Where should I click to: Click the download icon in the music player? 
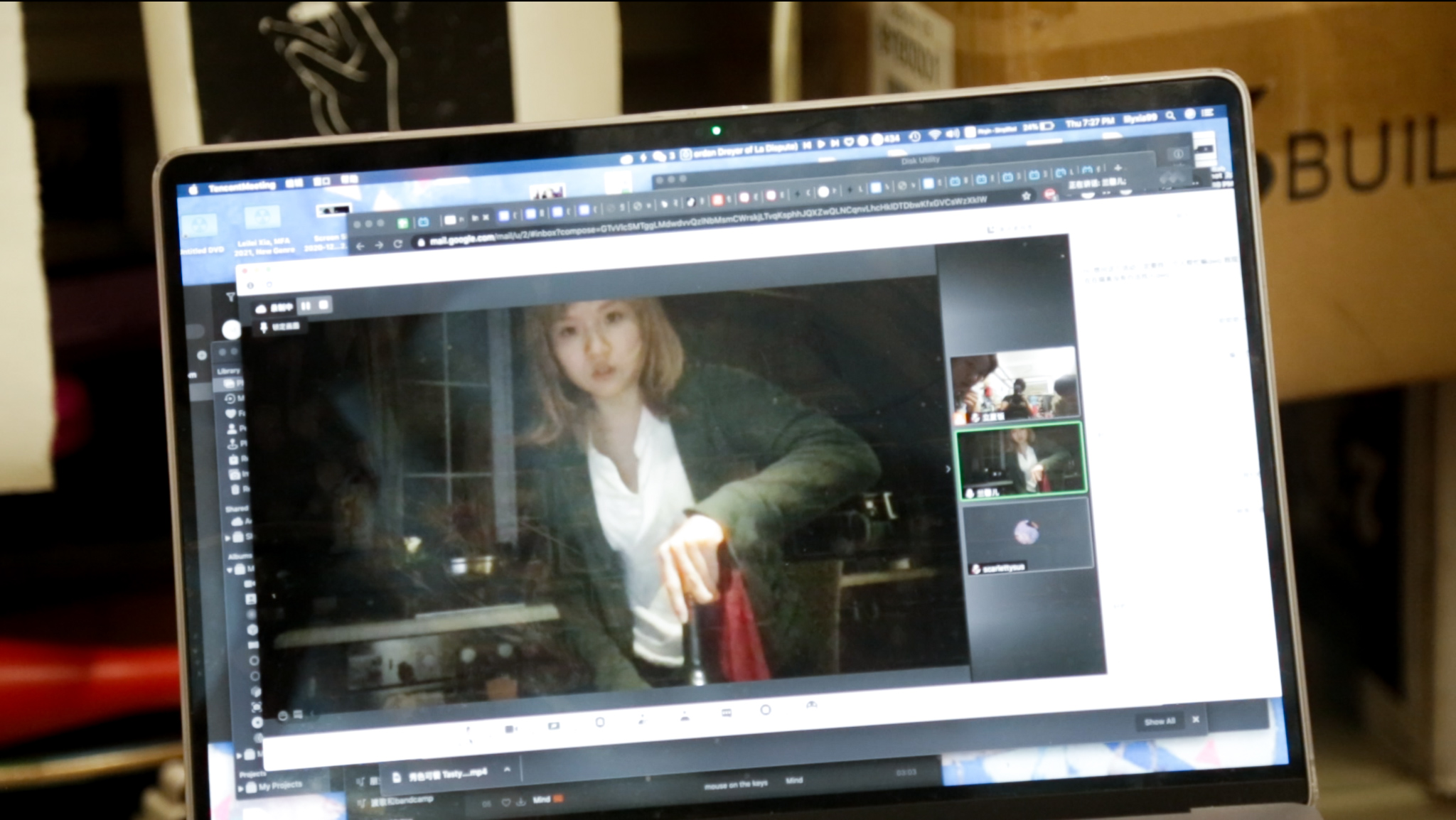520,802
